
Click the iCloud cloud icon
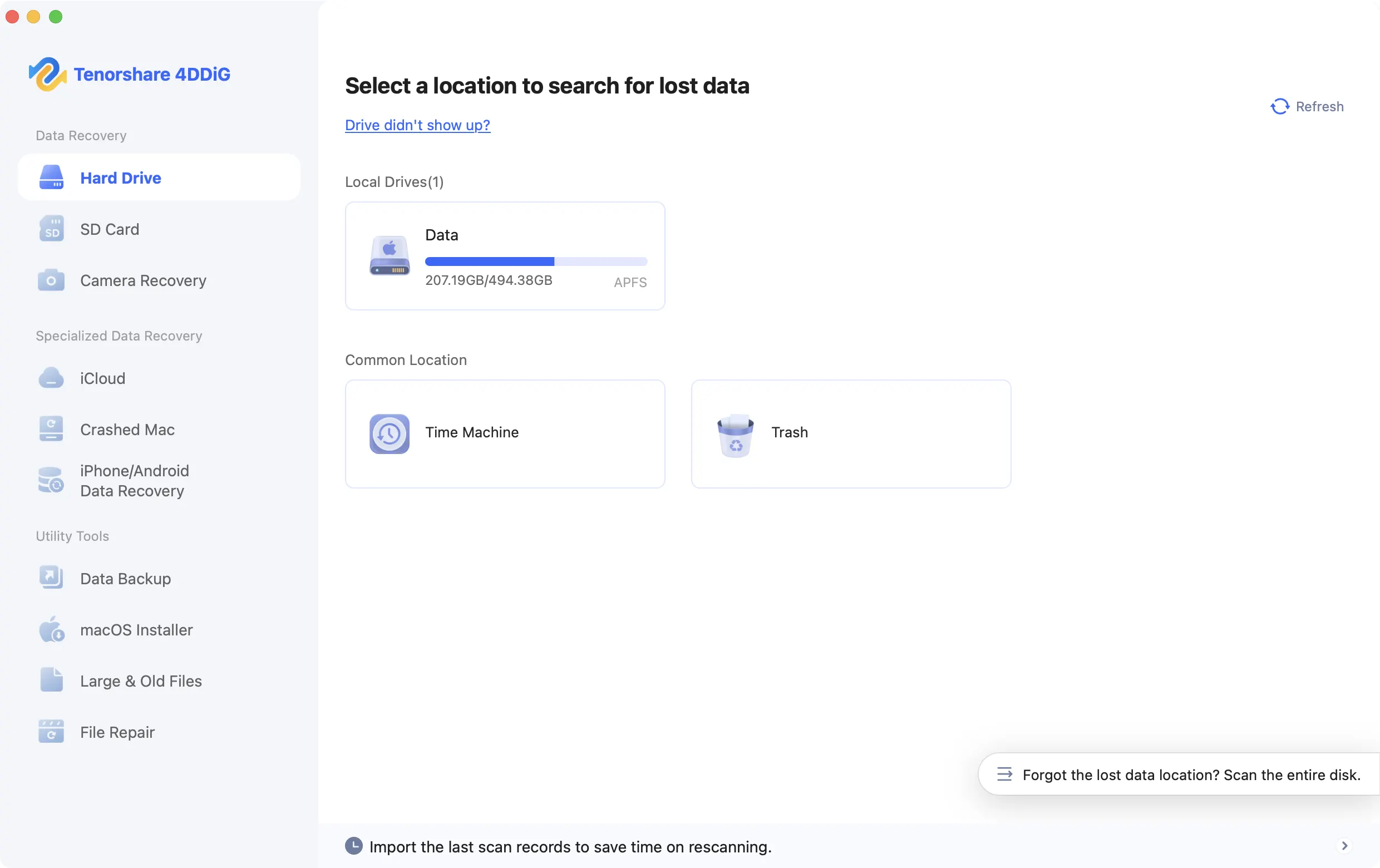(x=51, y=378)
